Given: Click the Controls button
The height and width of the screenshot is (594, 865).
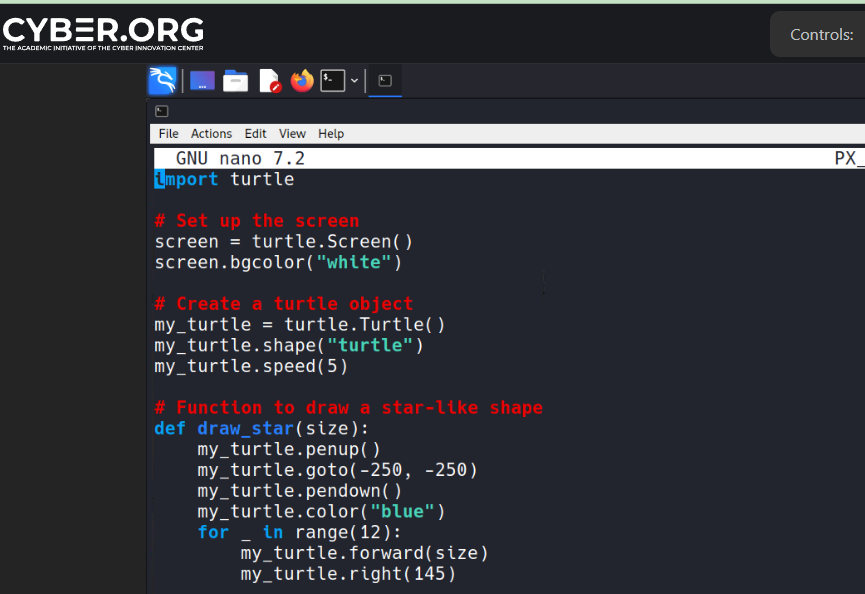Looking at the screenshot, I should point(820,35).
